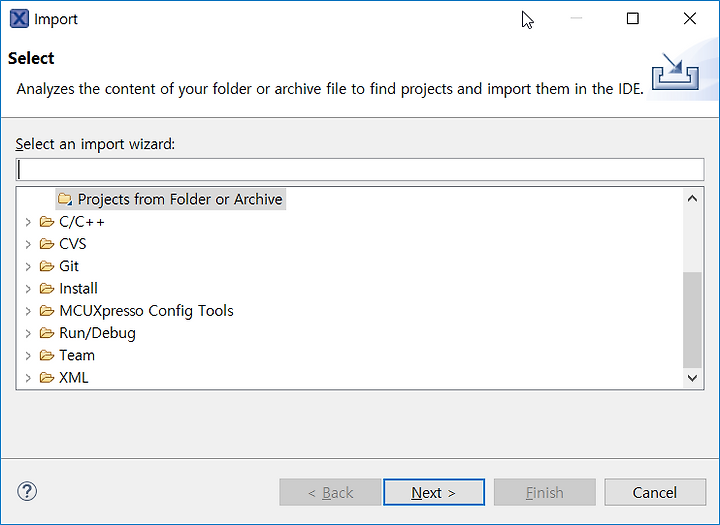Go to the Next wizard page
The width and height of the screenshot is (720, 525).
pos(434,492)
